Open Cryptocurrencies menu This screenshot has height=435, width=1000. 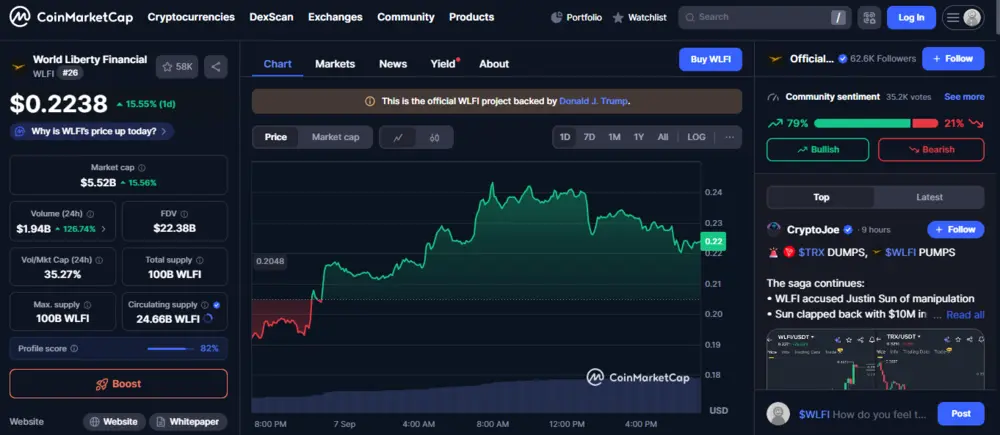(x=191, y=17)
